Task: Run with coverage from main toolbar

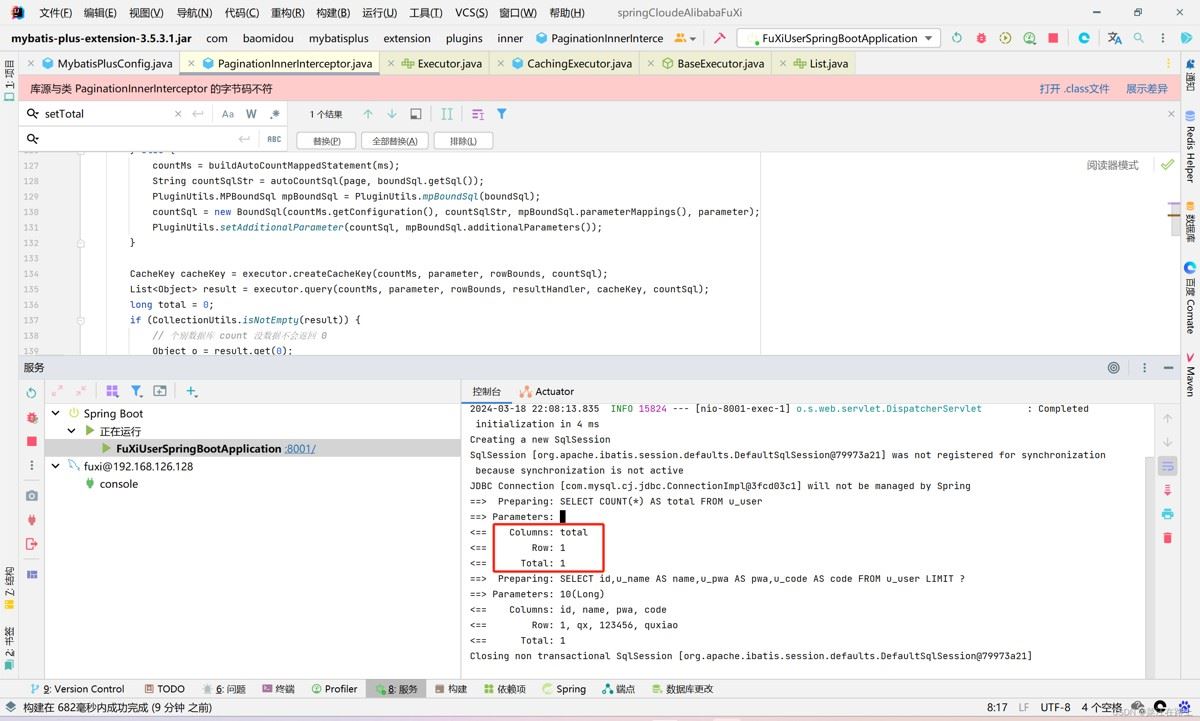Action: click(1005, 38)
